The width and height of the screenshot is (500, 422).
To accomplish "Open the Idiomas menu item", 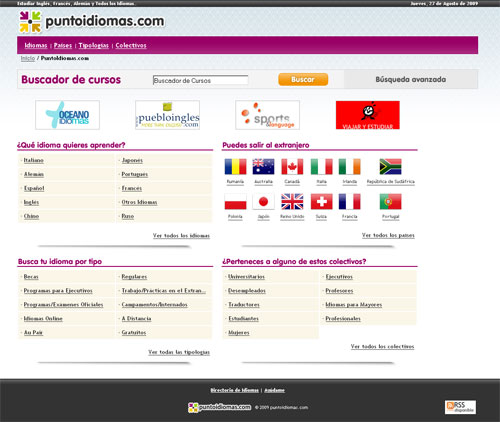I will click(36, 45).
